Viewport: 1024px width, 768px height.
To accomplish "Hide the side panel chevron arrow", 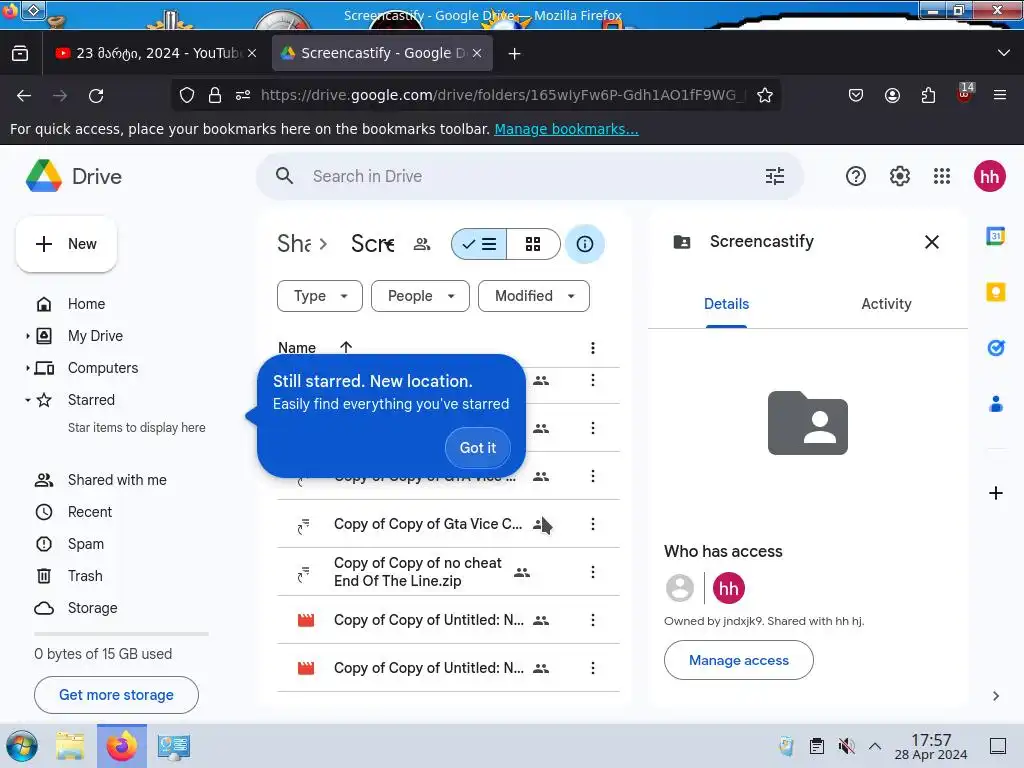I will click(x=995, y=696).
